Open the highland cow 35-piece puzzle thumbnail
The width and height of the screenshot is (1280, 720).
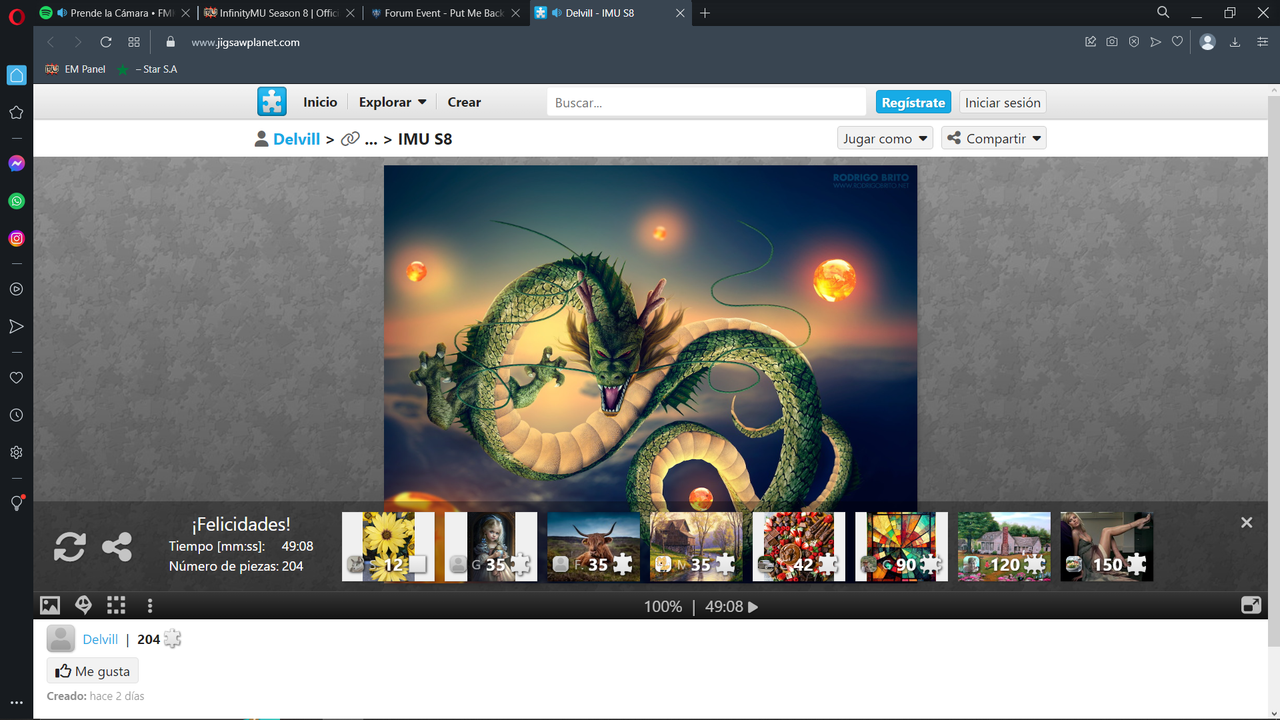593,547
